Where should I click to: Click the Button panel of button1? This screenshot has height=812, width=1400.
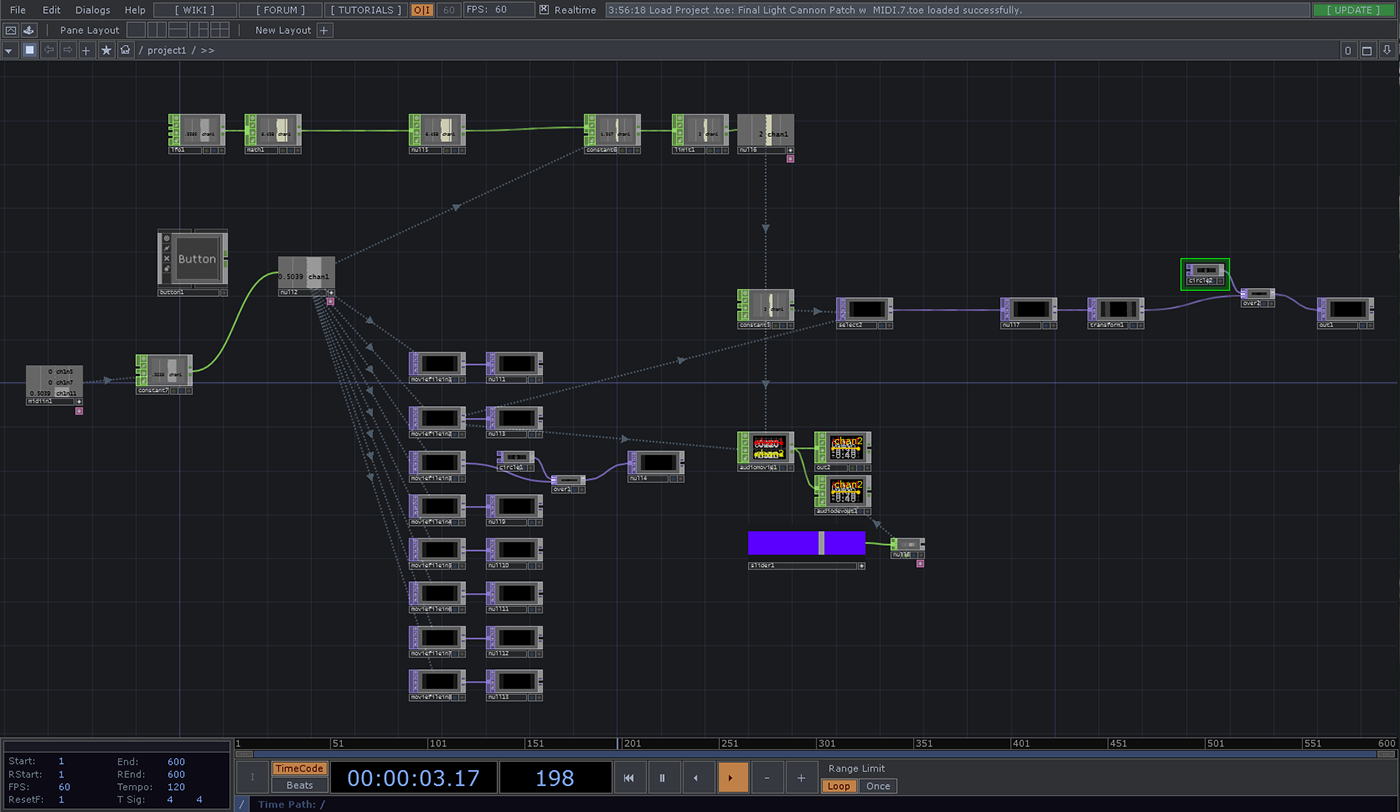196,259
